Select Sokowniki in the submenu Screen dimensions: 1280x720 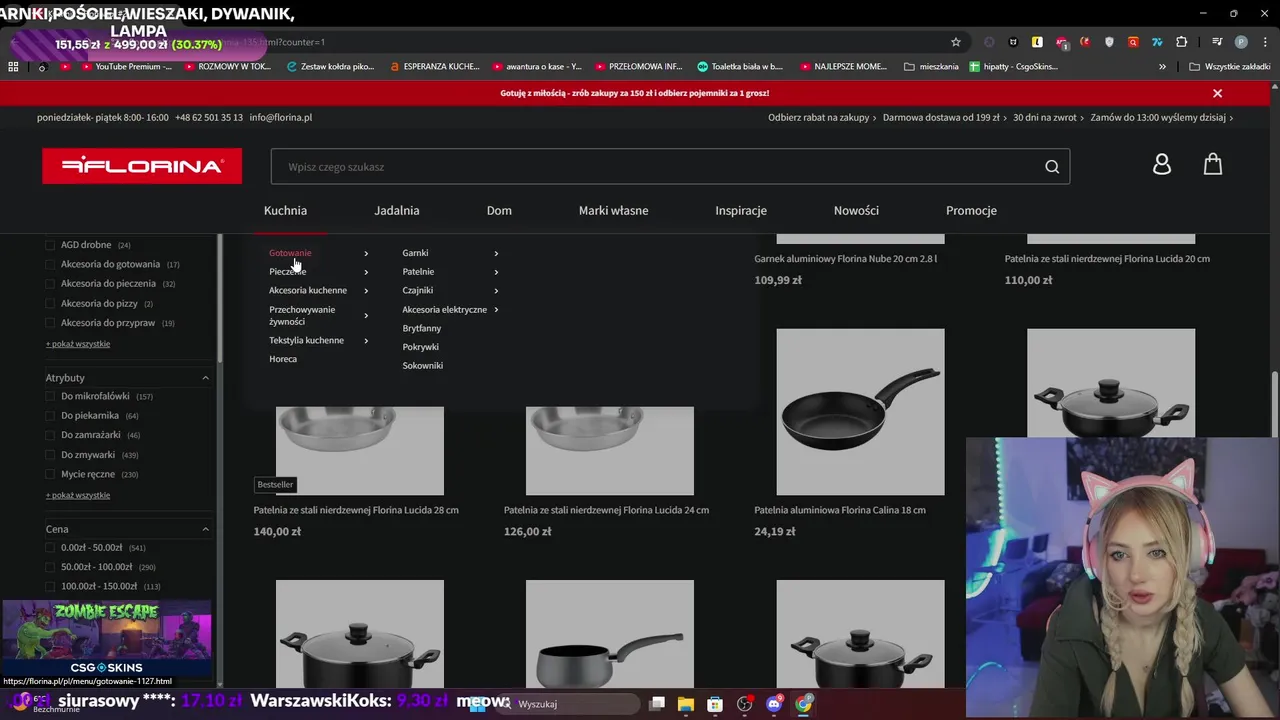point(422,366)
